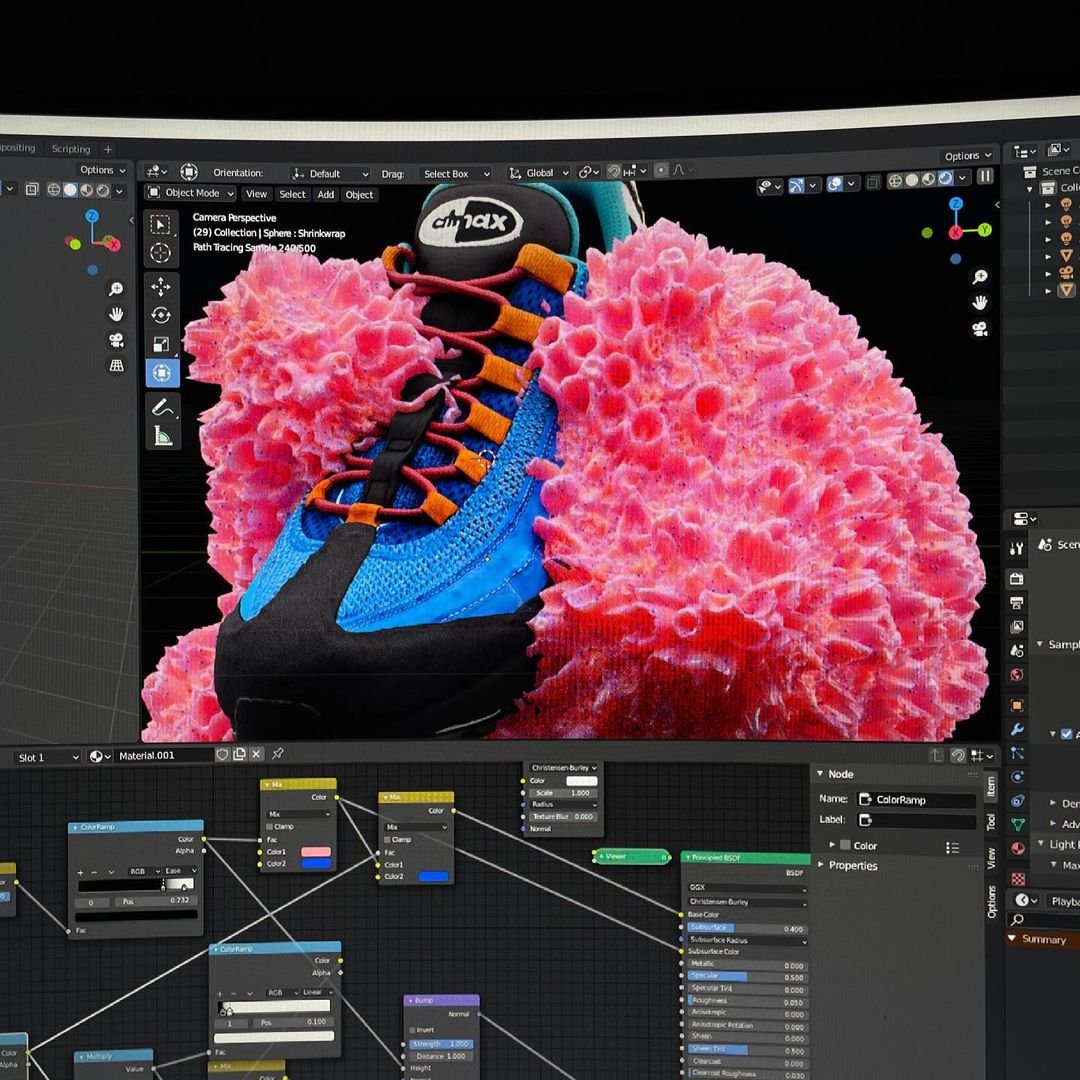Open the Object menu in viewport
Viewport: 1080px width, 1080px height.
[359, 195]
